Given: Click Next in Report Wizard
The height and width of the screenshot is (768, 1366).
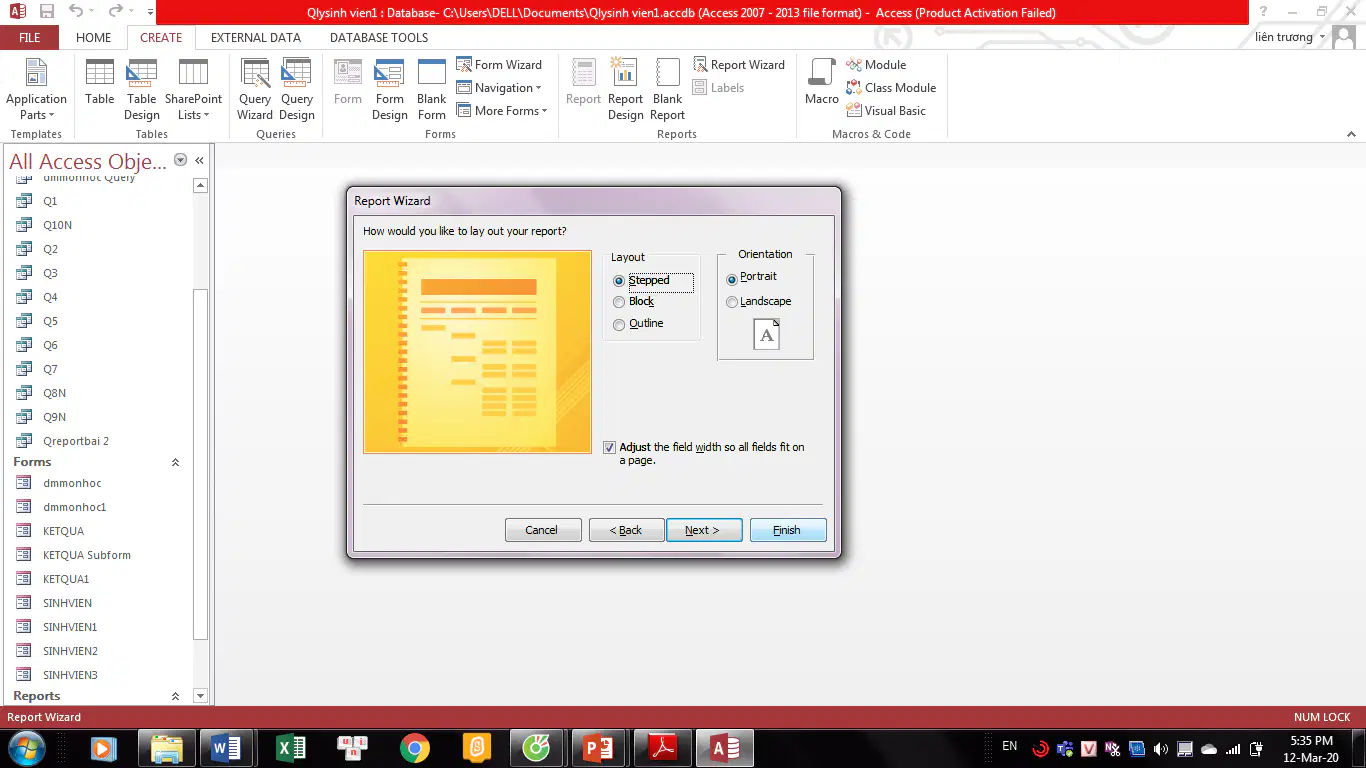Looking at the screenshot, I should click(704, 530).
